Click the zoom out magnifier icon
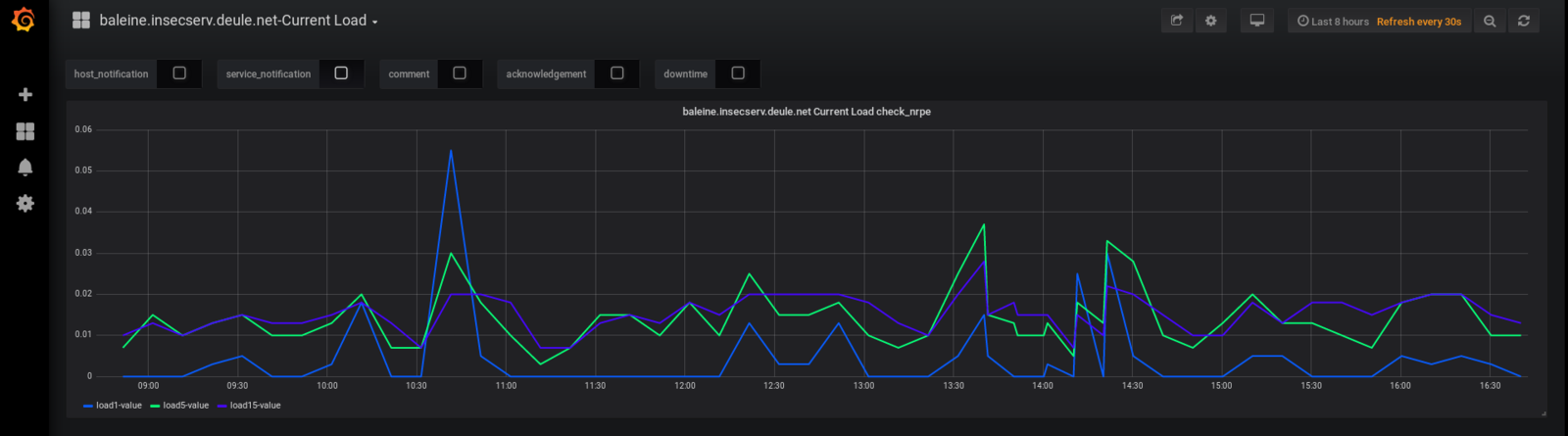 pyautogui.click(x=1490, y=21)
